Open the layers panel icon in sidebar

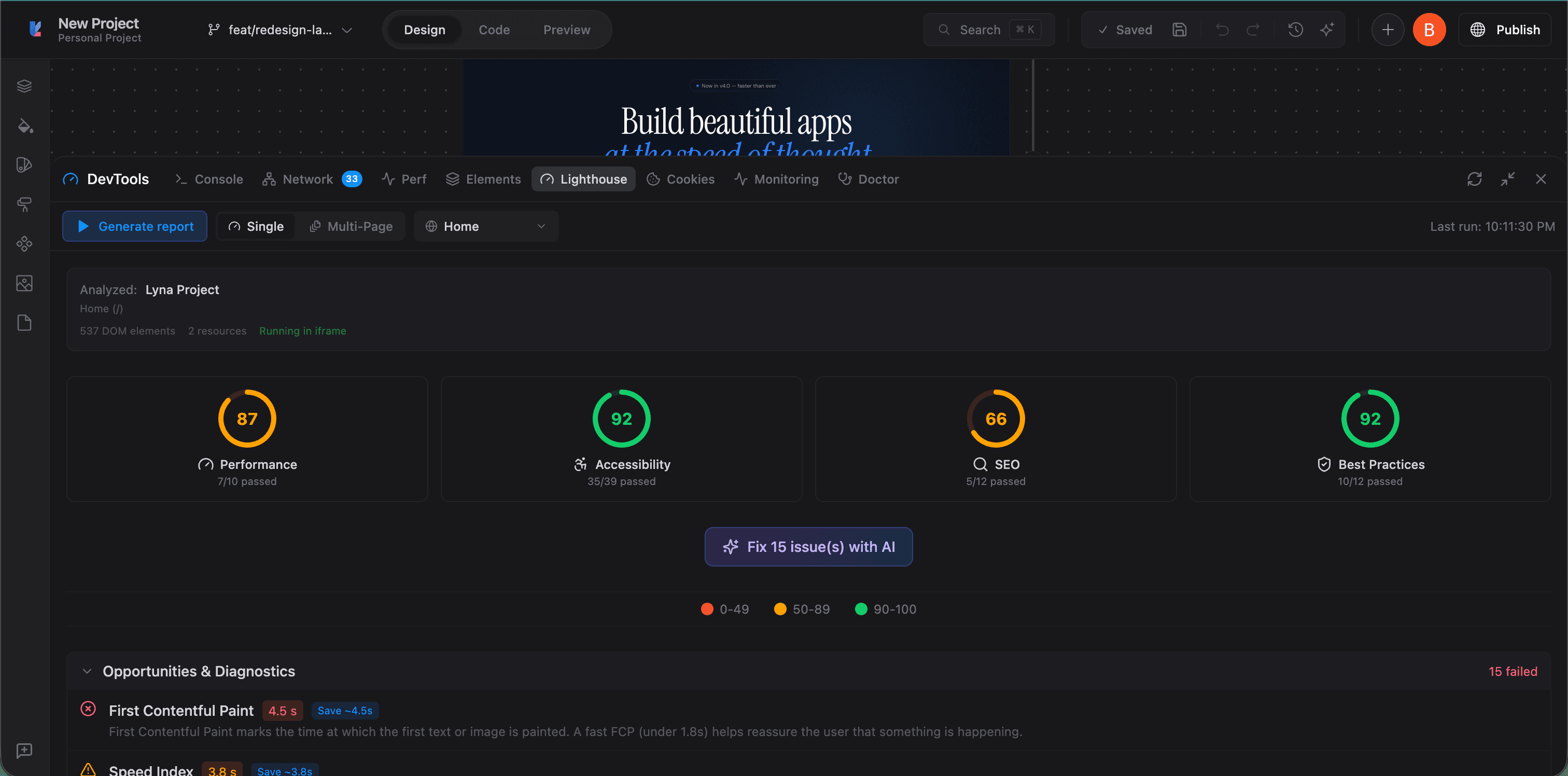[24, 86]
